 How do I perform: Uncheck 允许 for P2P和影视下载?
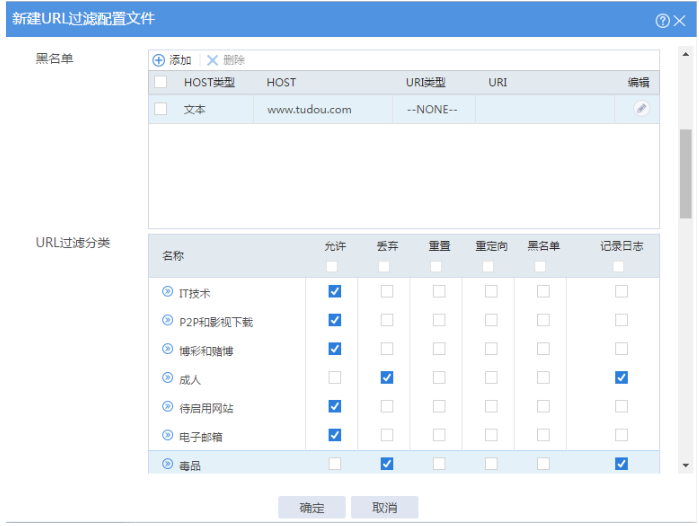[335, 320]
